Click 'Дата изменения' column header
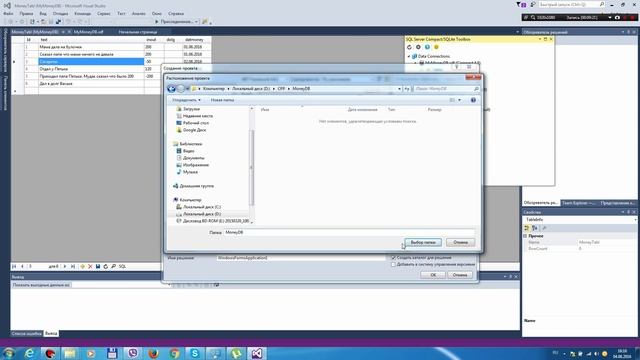This screenshot has width=640, height=360. click(x=362, y=110)
